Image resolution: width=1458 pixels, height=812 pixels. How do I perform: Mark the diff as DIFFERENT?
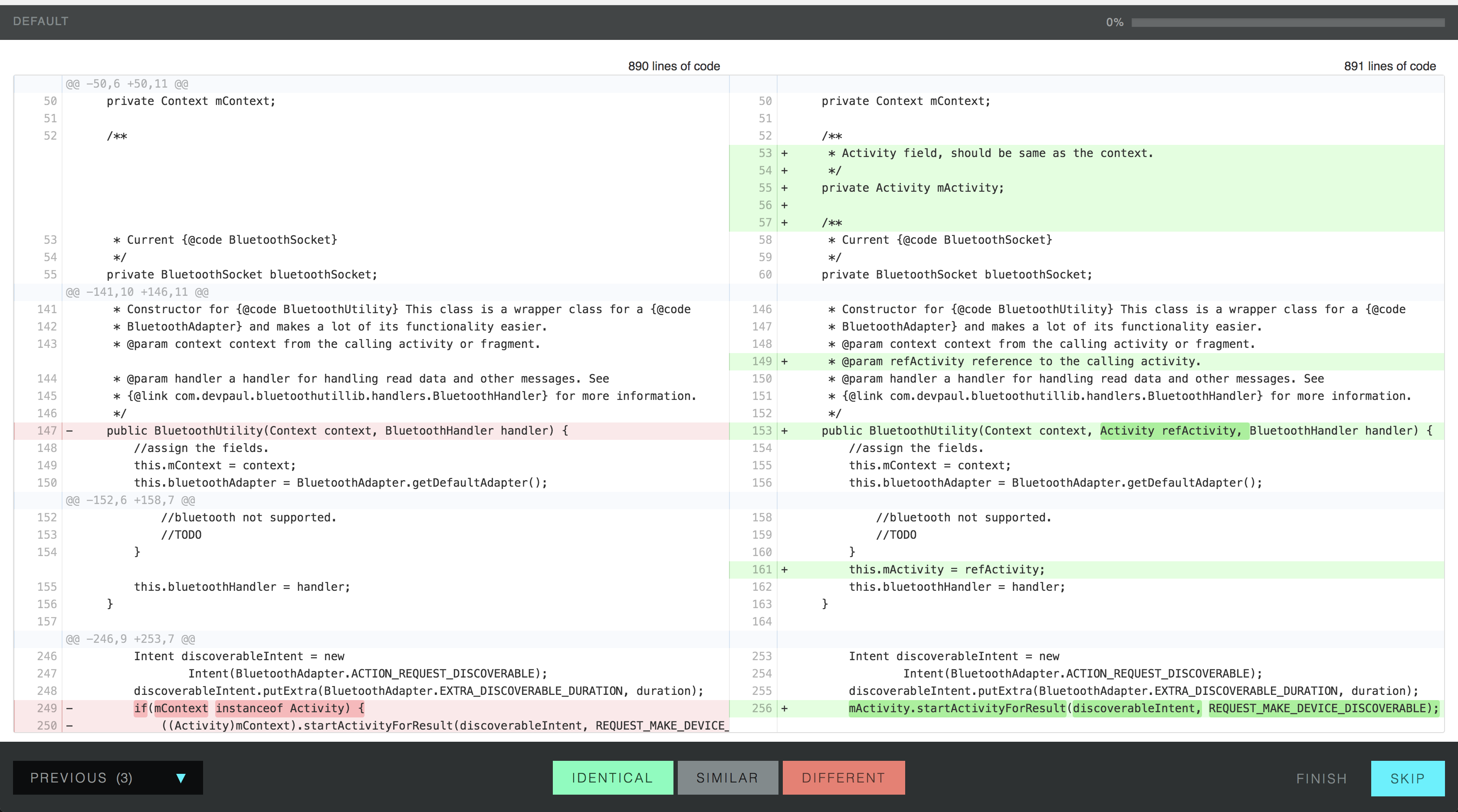tap(843, 777)
